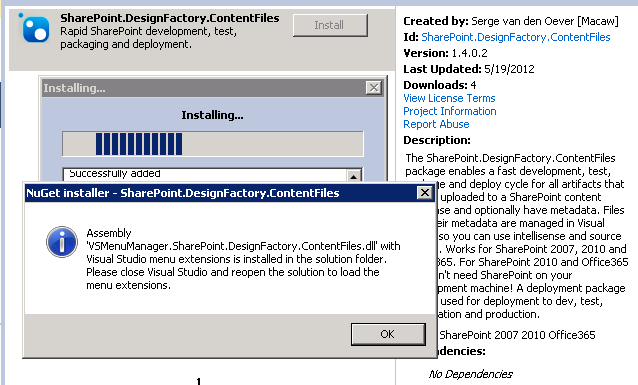The image size is (638, 385).
Task: Click the Report Abuse link
Action: pos(436,124)
